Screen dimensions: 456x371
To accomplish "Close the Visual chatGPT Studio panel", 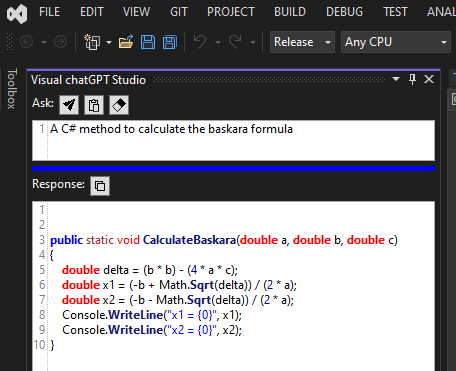I will pos(429,79).
